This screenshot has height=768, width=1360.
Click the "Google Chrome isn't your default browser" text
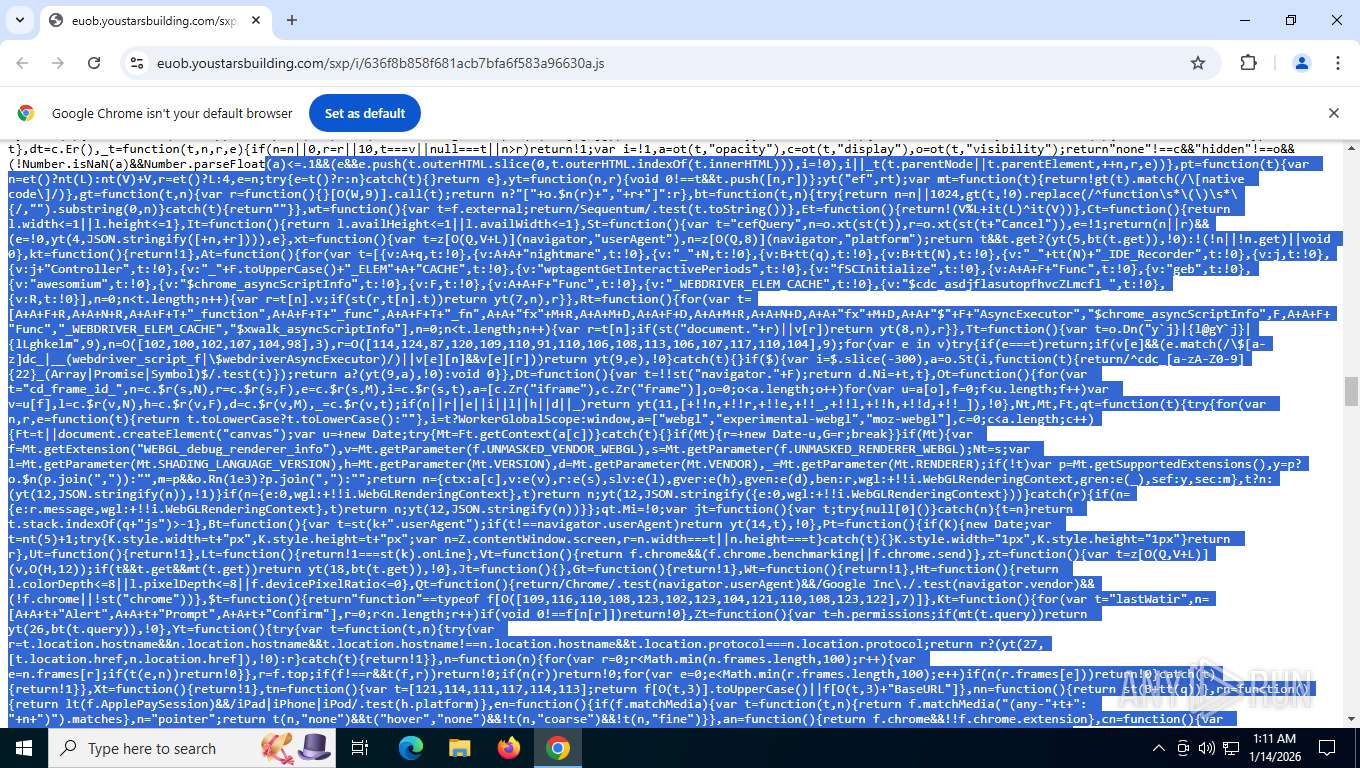tap(172, 113)
